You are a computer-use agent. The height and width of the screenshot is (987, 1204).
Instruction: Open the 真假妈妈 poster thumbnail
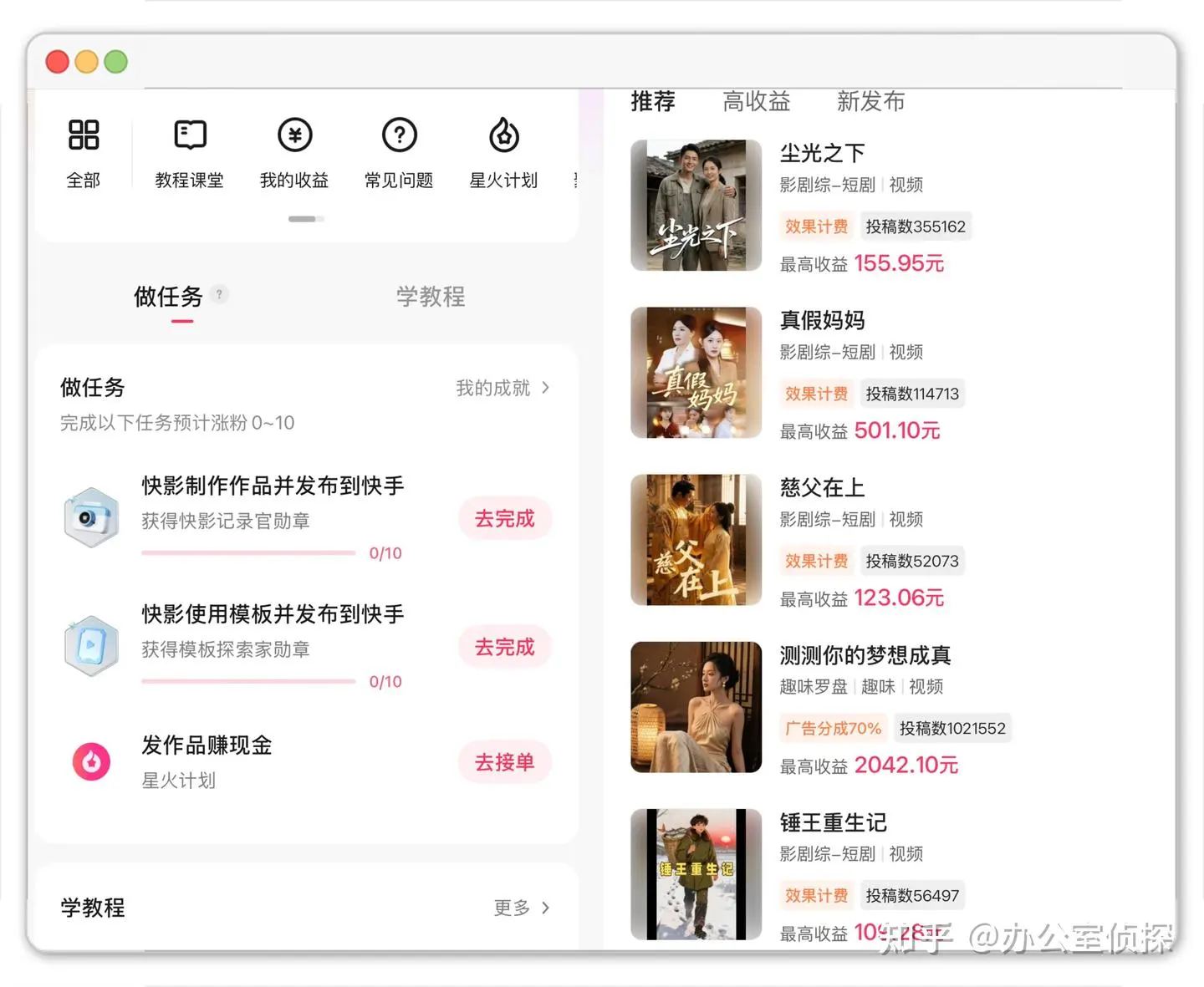(x=696, y=372)
